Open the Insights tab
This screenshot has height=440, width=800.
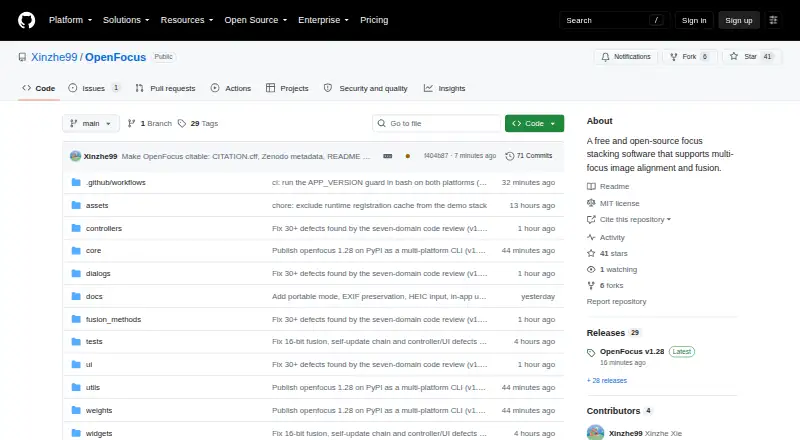click(x=444, y=88)
